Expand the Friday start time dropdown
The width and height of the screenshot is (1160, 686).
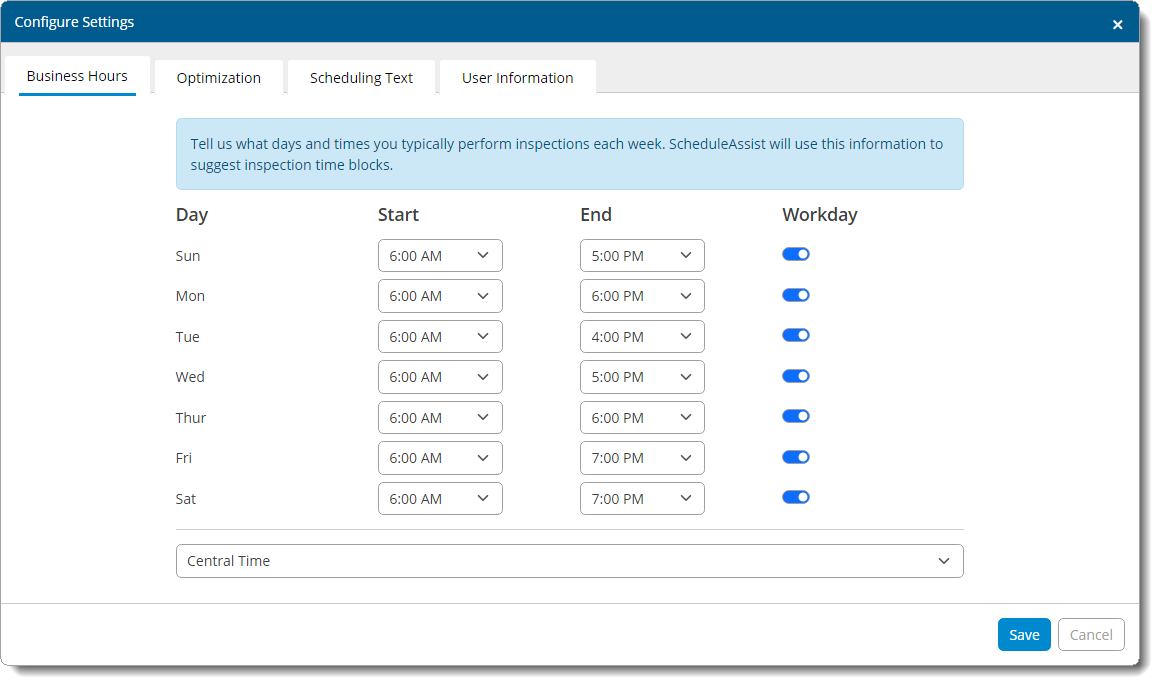point(440,458)
